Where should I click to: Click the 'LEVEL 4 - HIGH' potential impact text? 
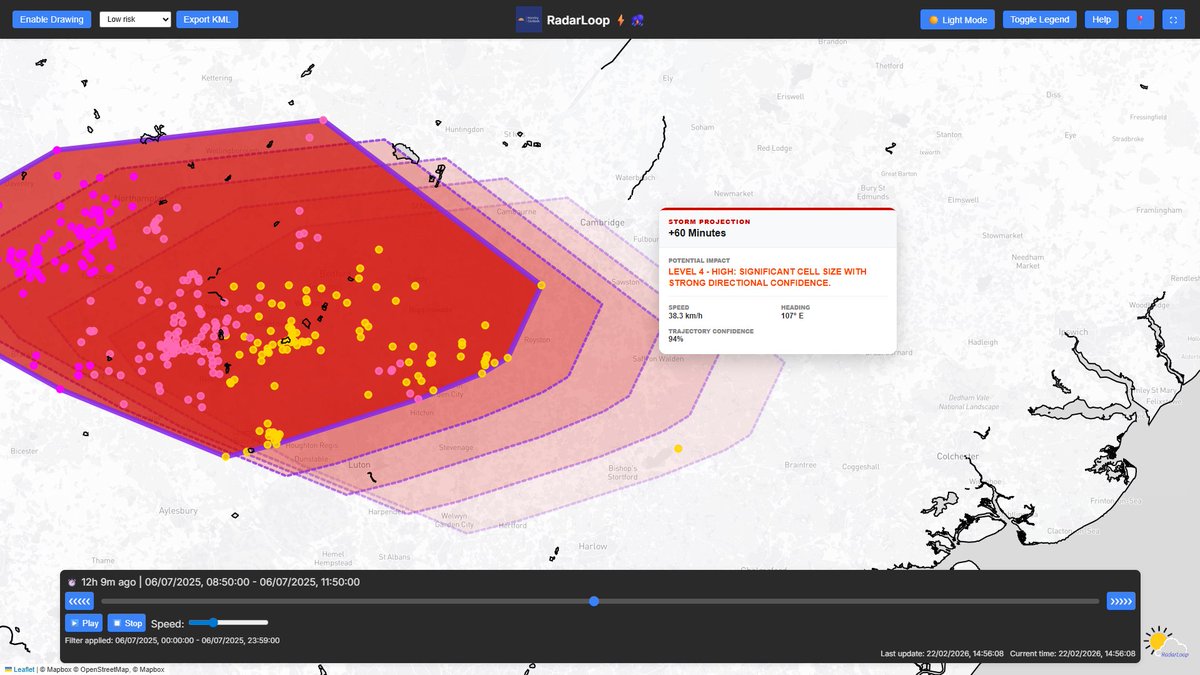tap(768, 277)
